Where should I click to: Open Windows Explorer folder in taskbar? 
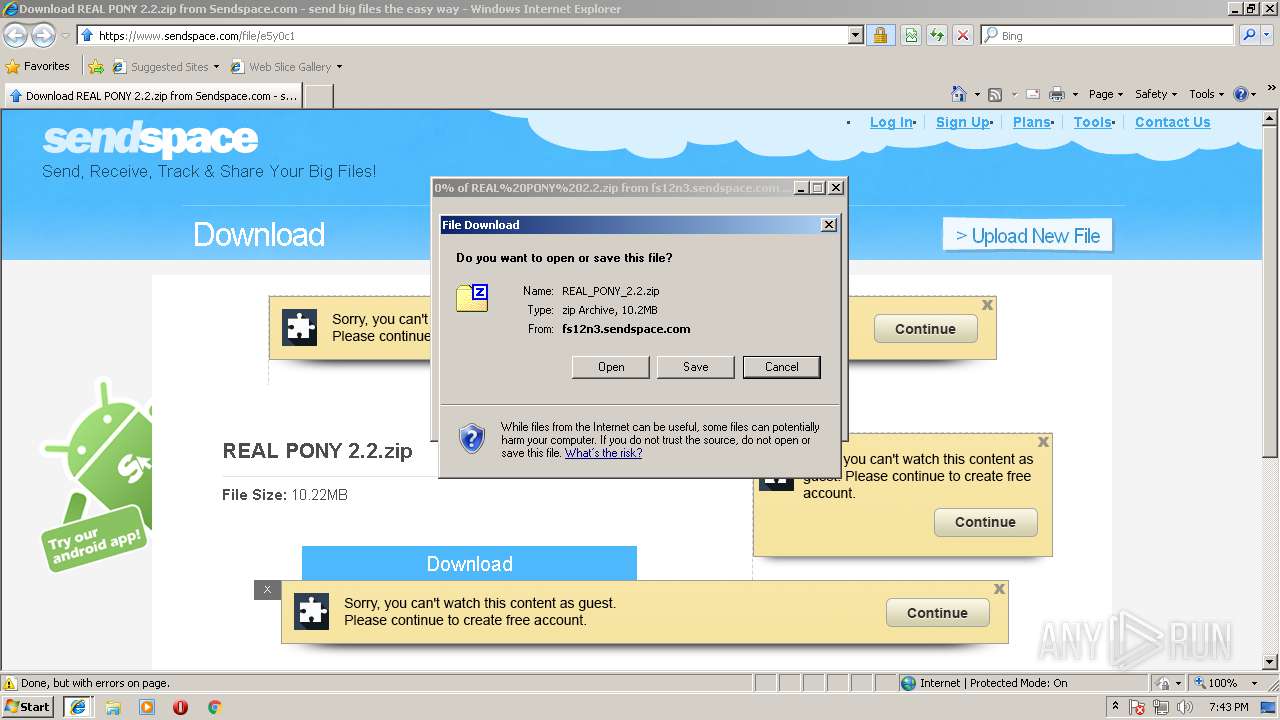pos(113,707)
